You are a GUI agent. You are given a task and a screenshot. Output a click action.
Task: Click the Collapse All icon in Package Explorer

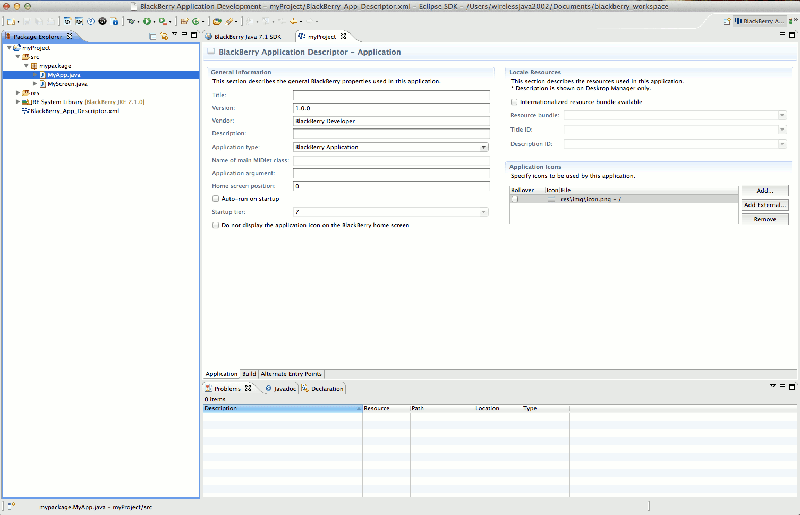tap(153, 36)
